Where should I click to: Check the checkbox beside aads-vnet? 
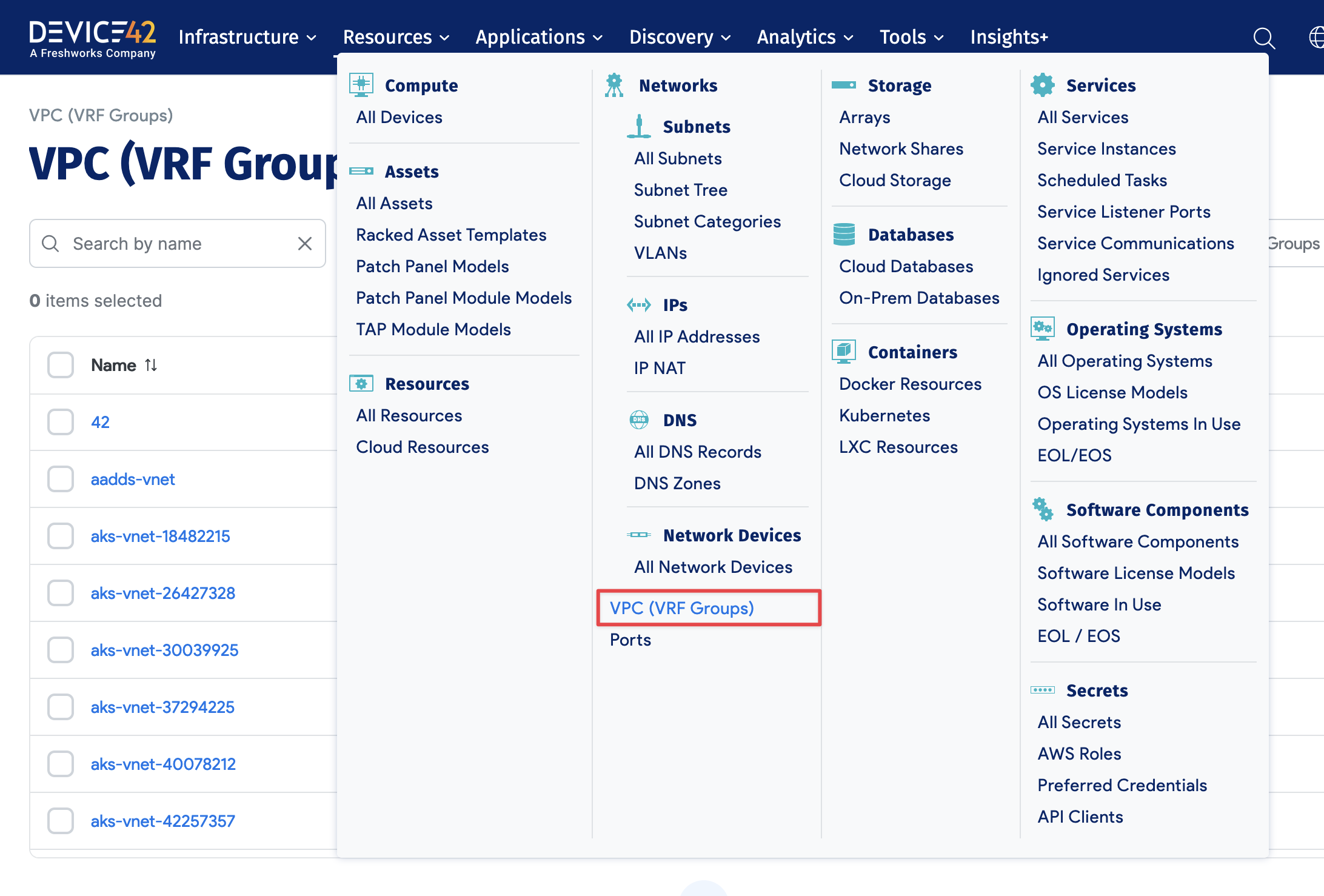coord(60,478)
